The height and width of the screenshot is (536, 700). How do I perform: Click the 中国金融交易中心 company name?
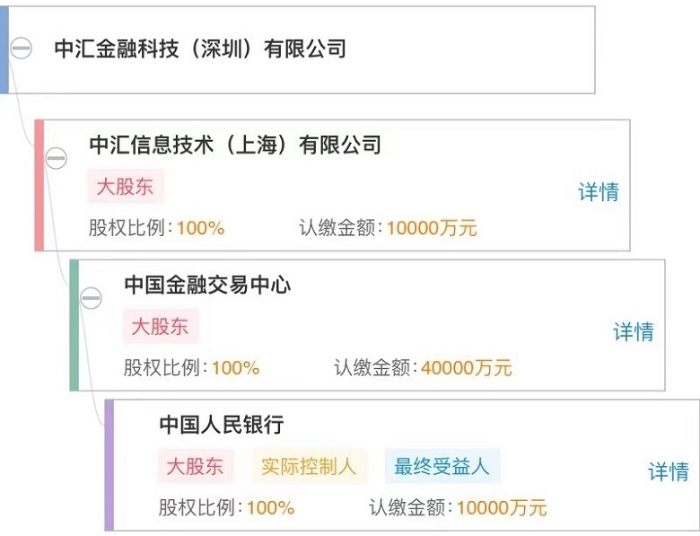(208, 284)
